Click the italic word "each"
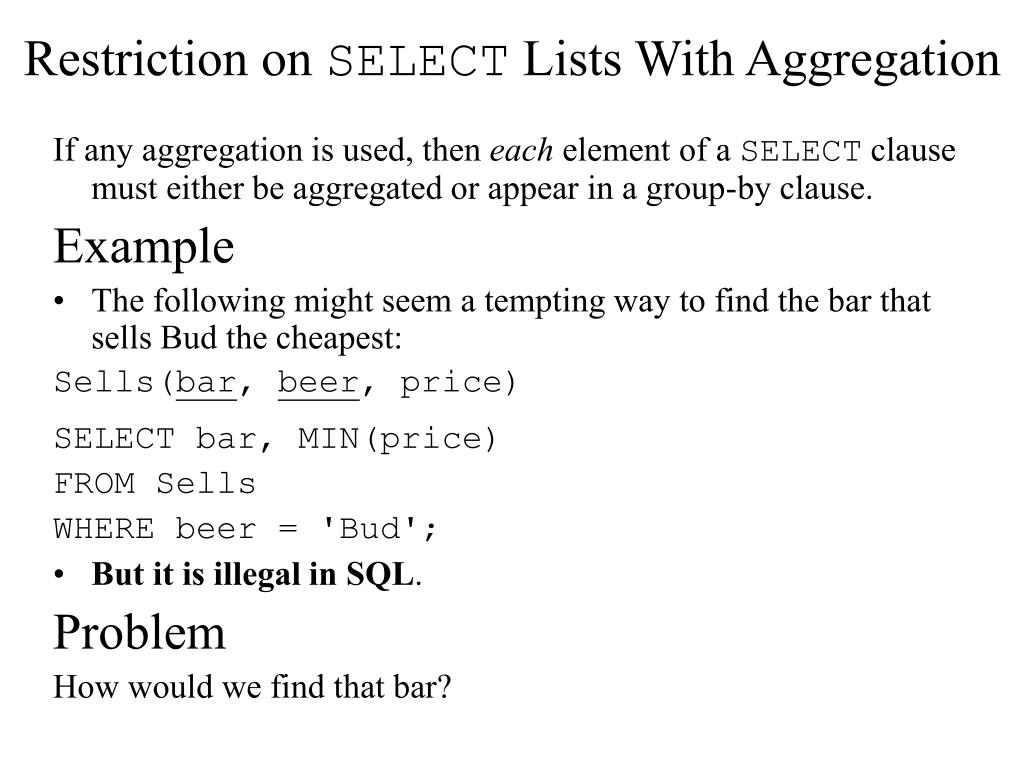1024x768 pixels. pyautogui.click(x=521, y=152)
